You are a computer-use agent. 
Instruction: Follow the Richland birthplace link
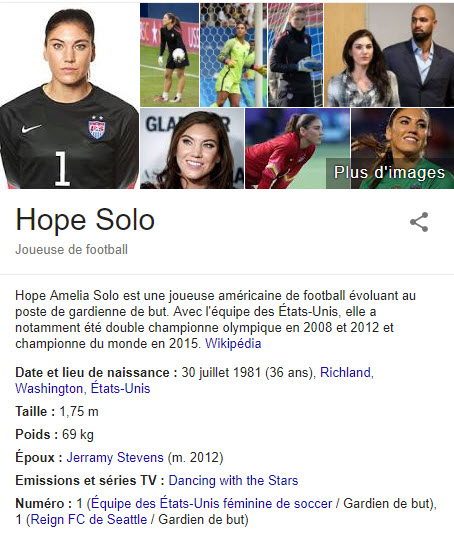pos(347,373)
